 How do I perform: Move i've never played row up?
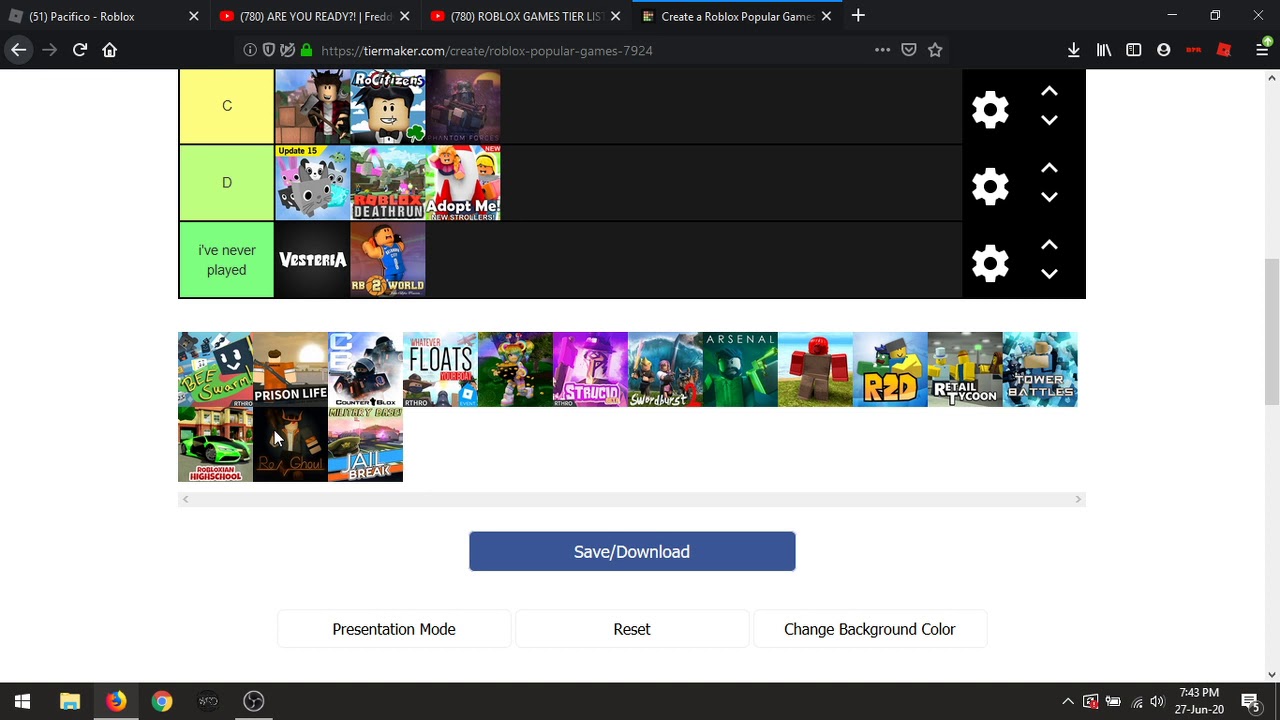tap(1049, 245)
